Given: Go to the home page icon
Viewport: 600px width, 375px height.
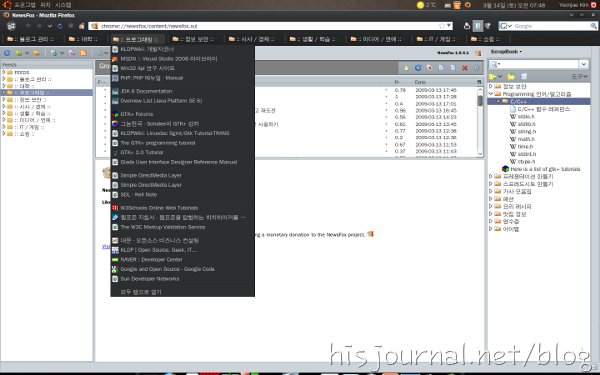Looking at the screenshot, I should (x=82, y=26).
